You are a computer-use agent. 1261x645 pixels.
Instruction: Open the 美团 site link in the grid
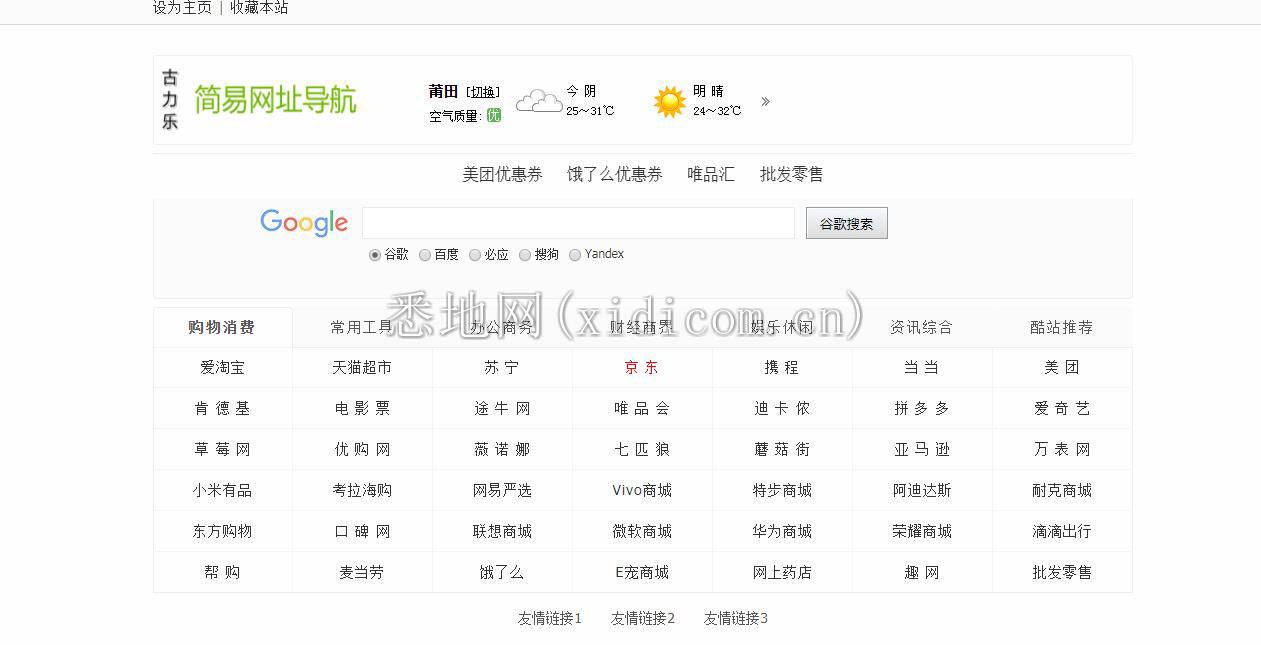tap(1062, 368)
